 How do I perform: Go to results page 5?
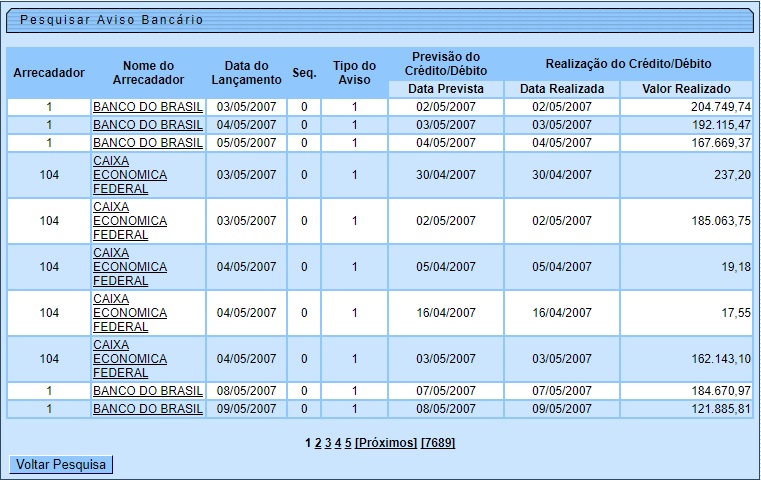click(348, 443)
